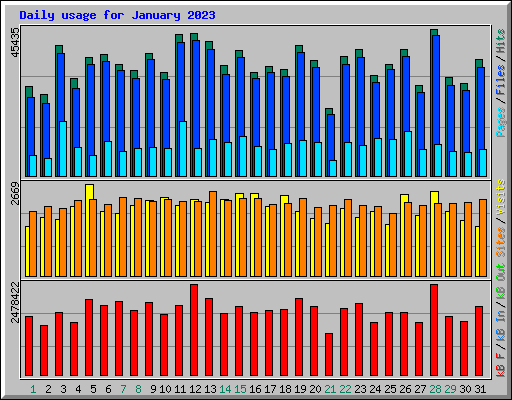Click the orange "Sites" legend label
The height and width of the screenshot is (400, 512).
[501, 242]
